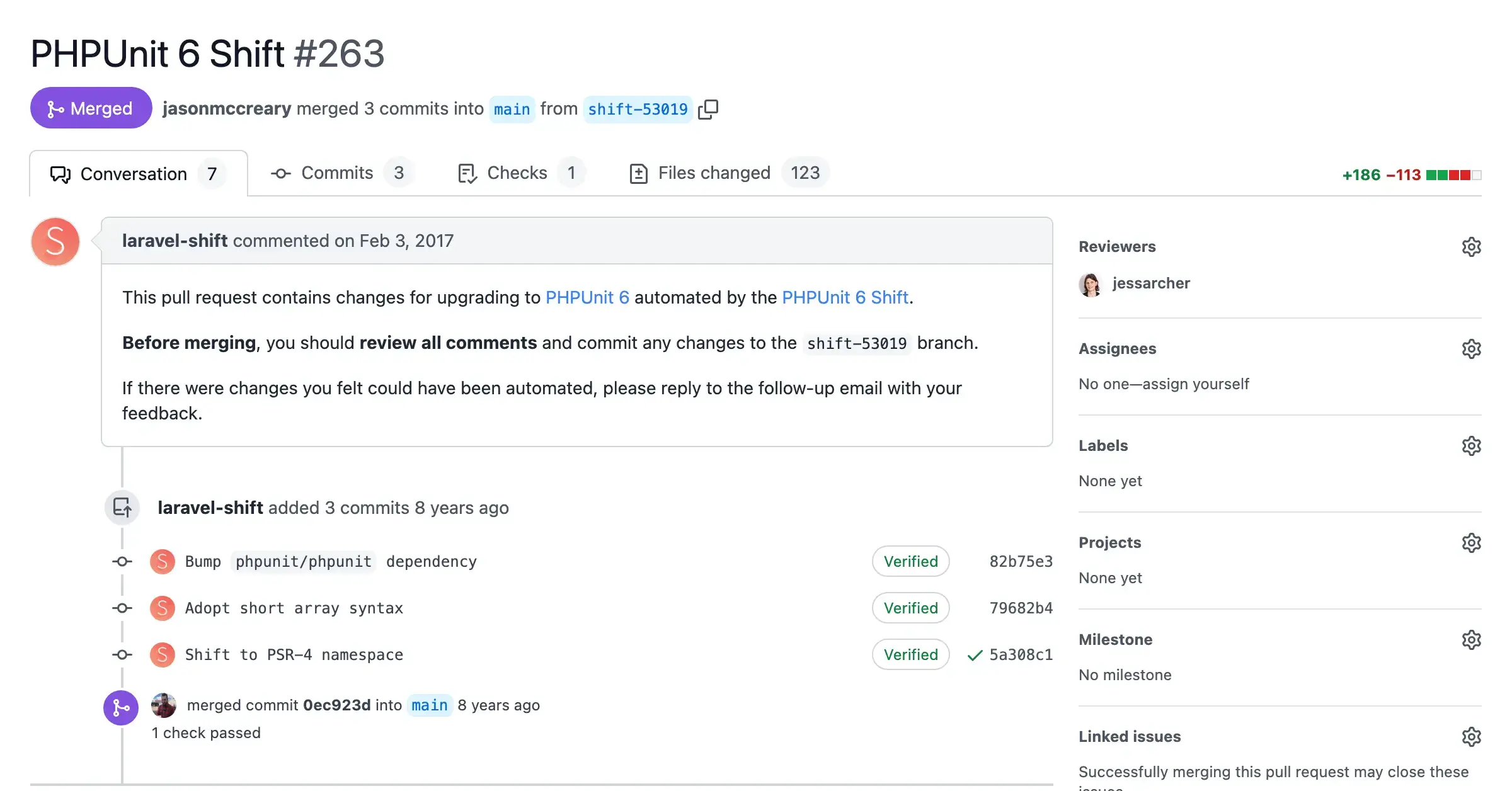
Task: Show the merged commit author avatar
Action: (163, 705)
